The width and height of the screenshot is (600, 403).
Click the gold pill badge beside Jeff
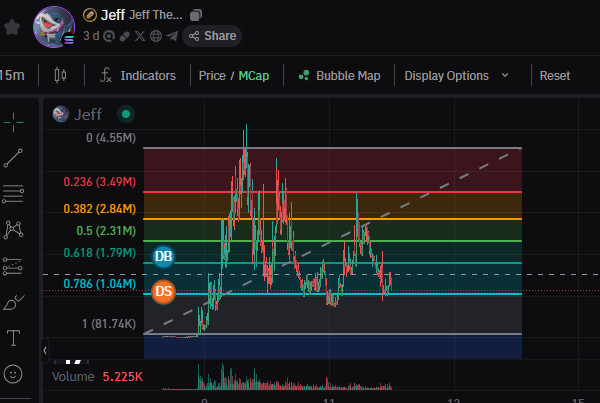[90, 15]
